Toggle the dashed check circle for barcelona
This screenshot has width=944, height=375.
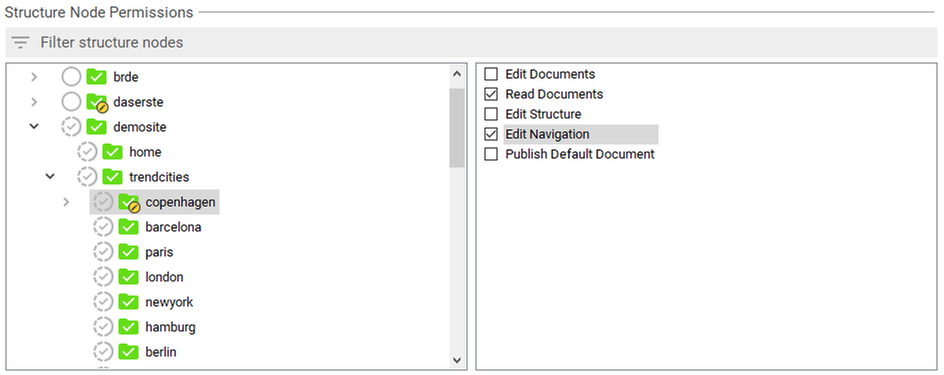[x=104, y=227]
